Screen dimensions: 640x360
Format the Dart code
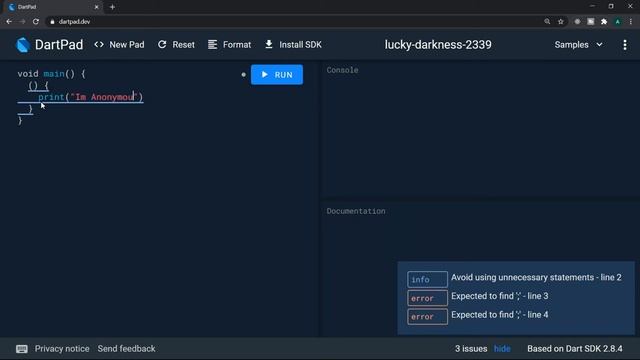click(x=229, y=45)
